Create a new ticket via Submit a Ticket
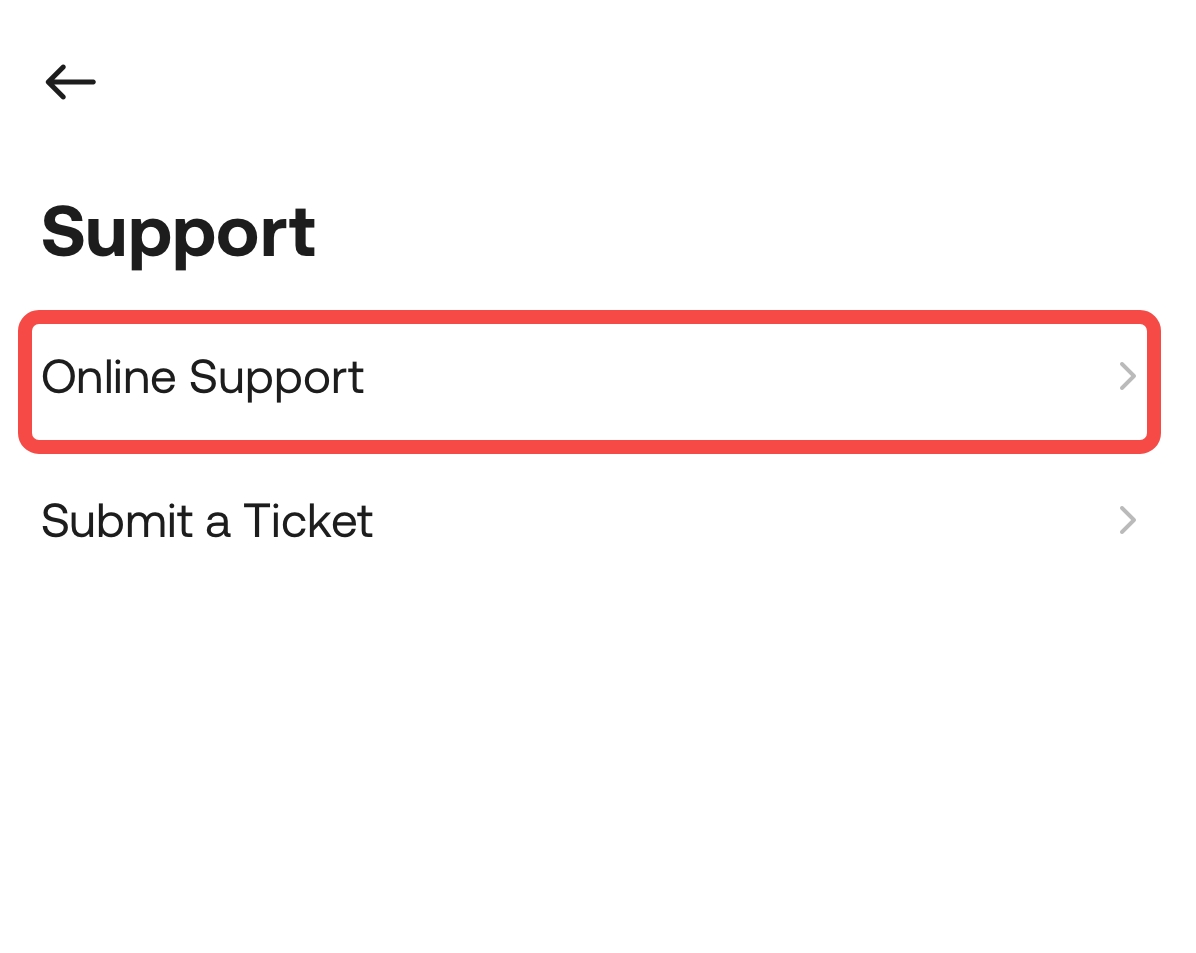Viewport: 1196px width, 953px height. point(590,521)
